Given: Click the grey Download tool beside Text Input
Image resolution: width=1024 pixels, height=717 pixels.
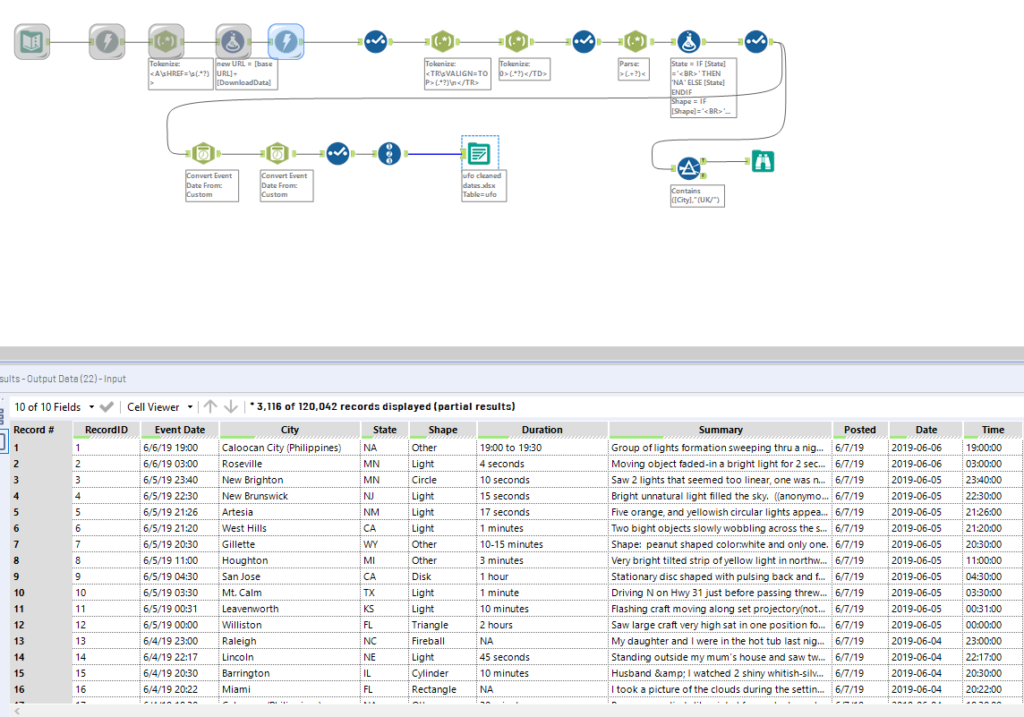Looking at the screenshot, I should [x=107, y=42].
